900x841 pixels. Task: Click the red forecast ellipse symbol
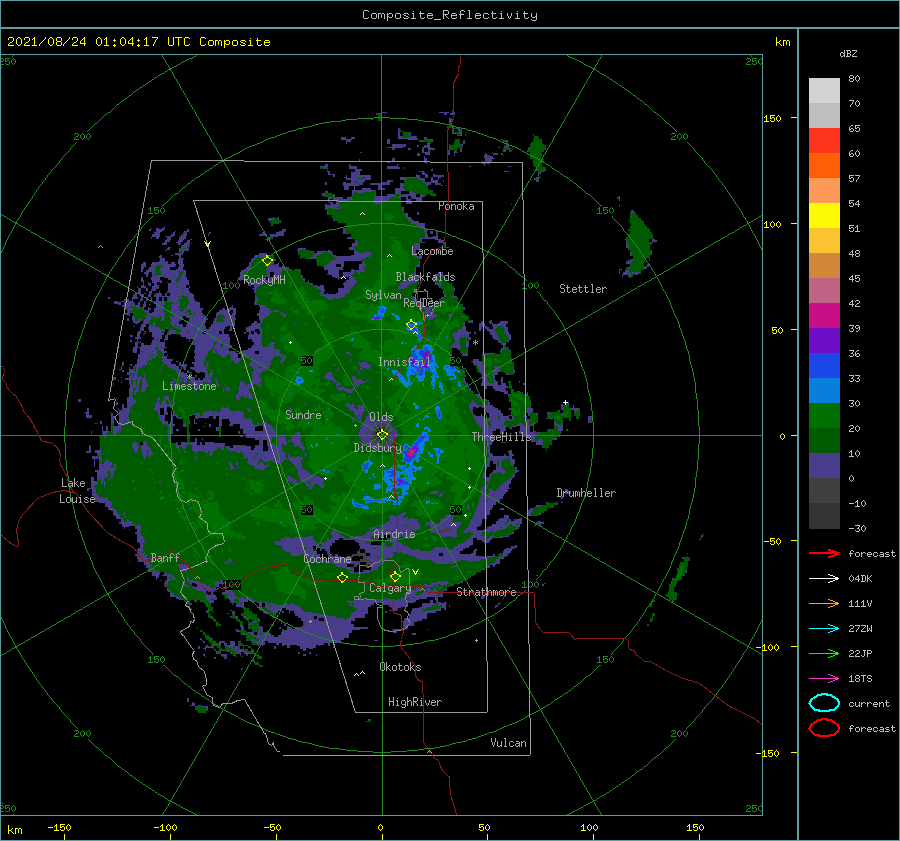point(824,728)
